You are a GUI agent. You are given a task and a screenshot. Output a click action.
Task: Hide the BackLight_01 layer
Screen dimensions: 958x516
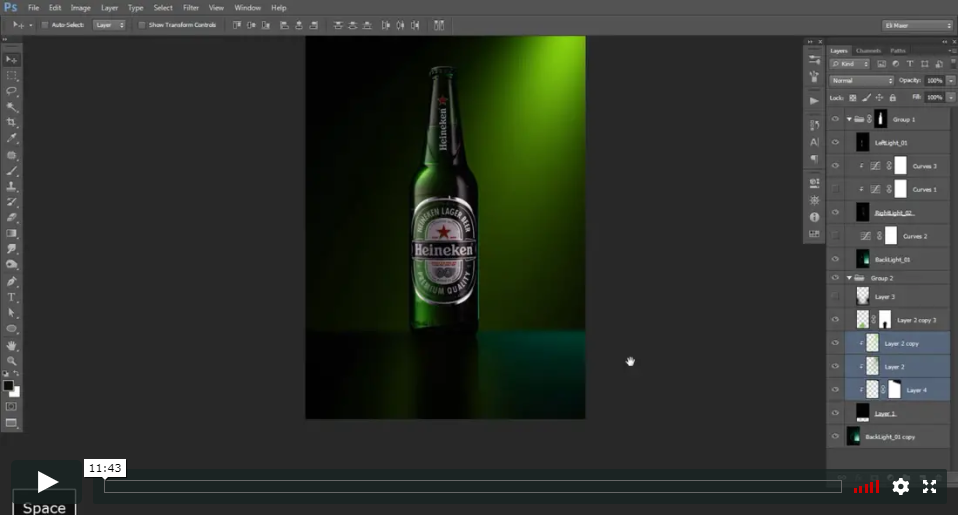click(835, 259)
